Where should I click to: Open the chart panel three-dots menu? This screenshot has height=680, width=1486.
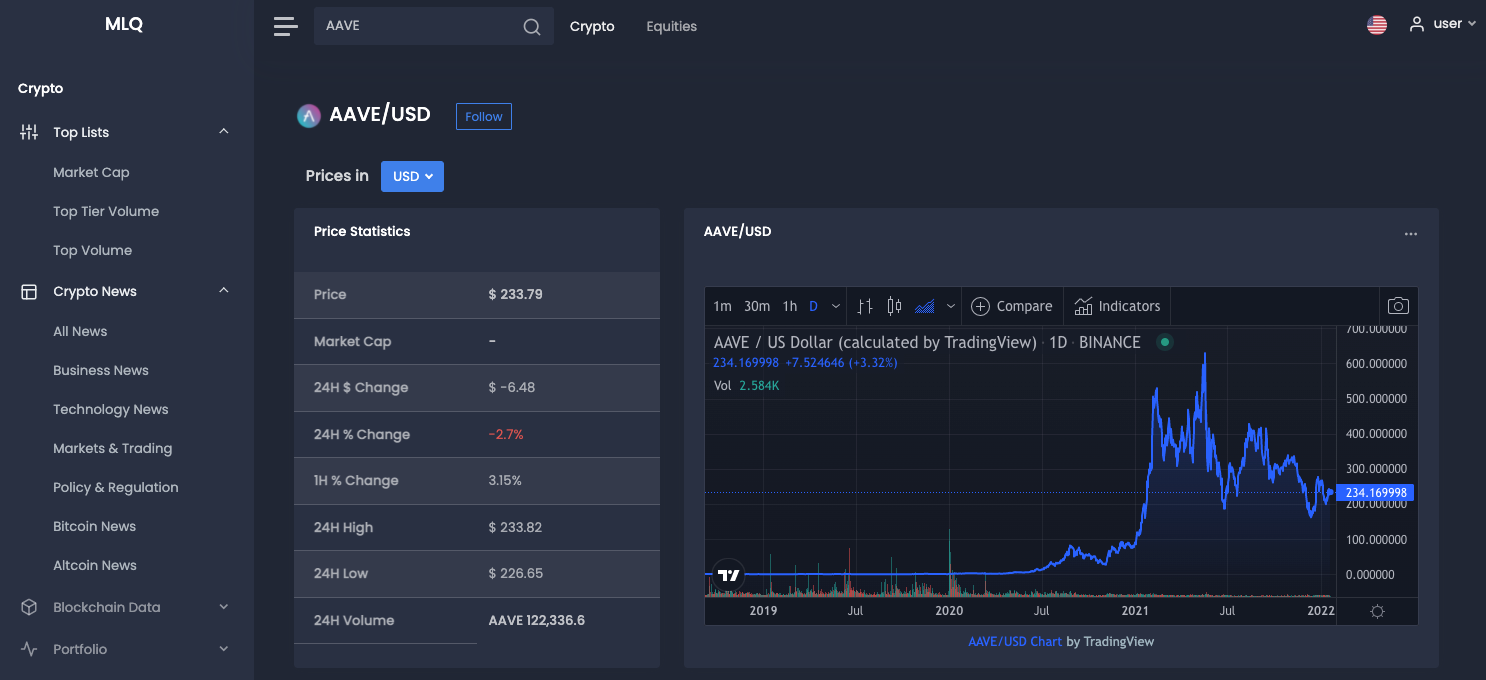[x=1411, y=234]
